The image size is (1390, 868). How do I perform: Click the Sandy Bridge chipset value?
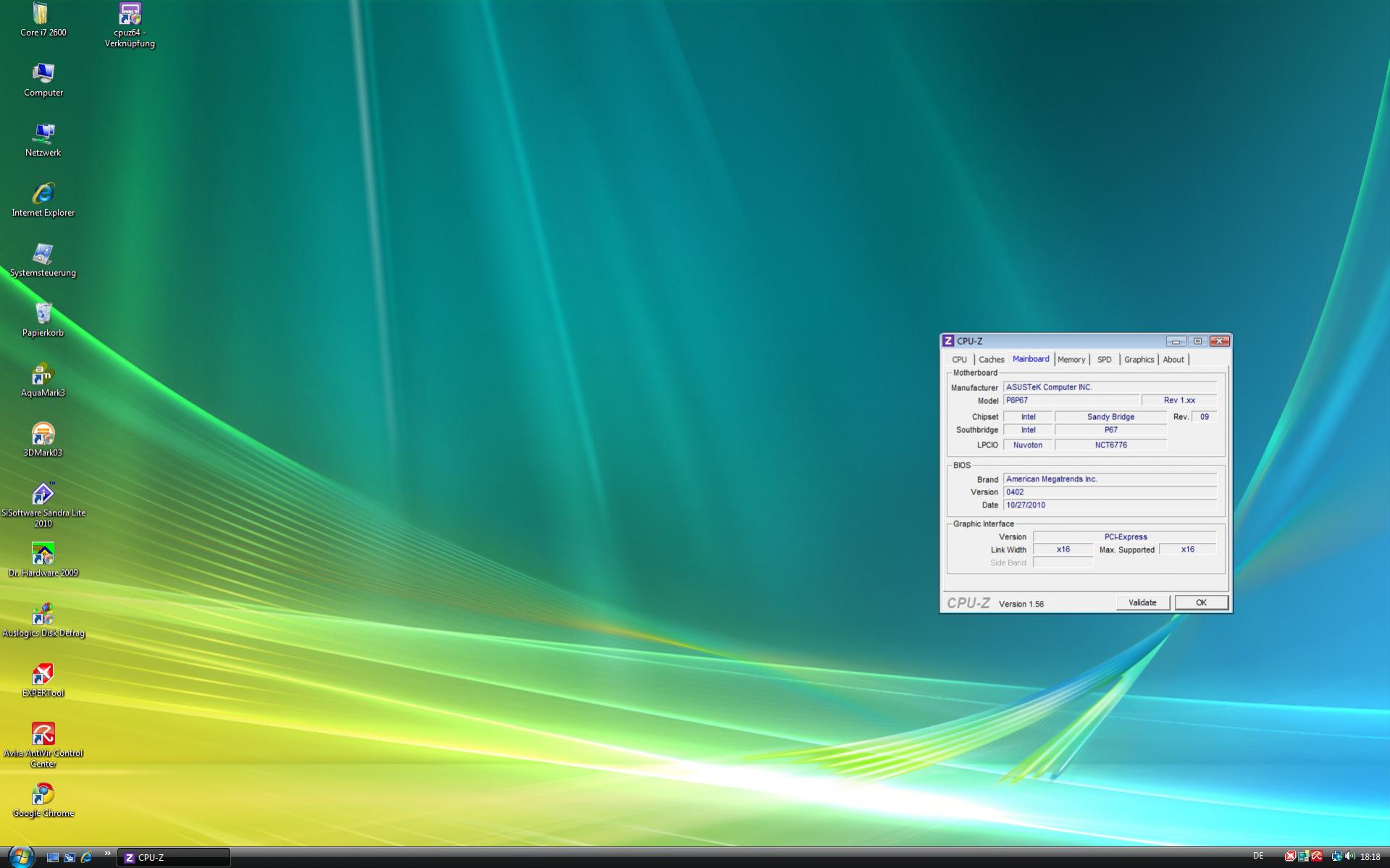(1110, 417)
